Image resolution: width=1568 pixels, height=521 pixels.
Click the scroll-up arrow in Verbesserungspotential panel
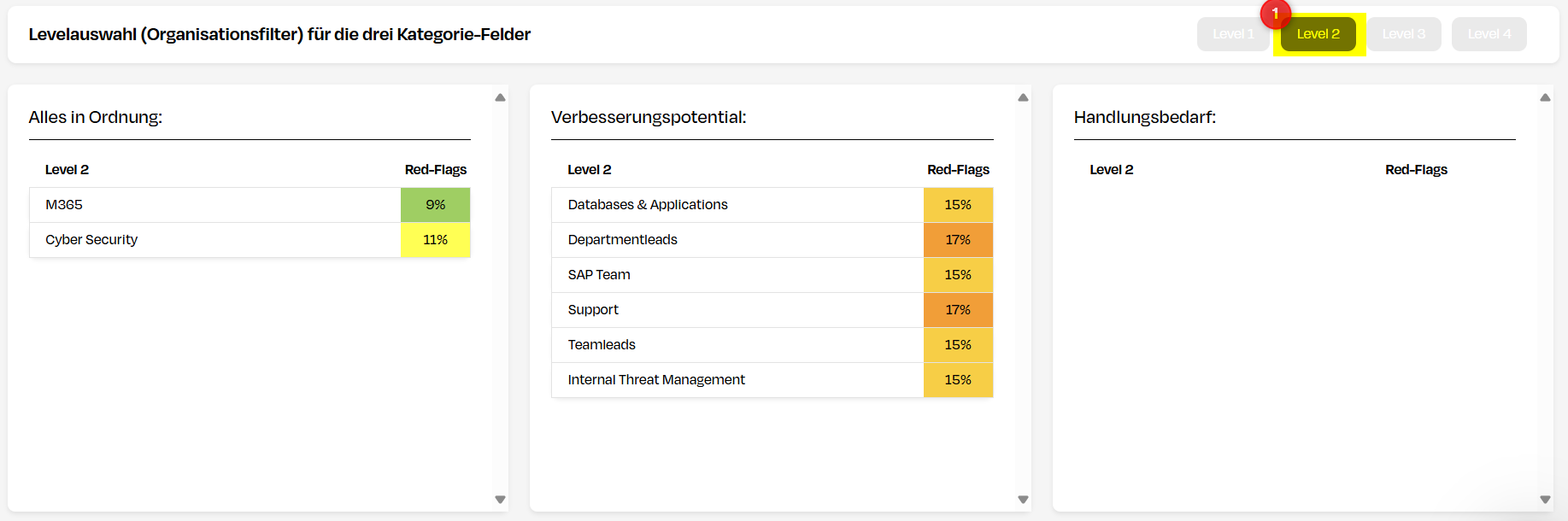[x=1022, y=98]
